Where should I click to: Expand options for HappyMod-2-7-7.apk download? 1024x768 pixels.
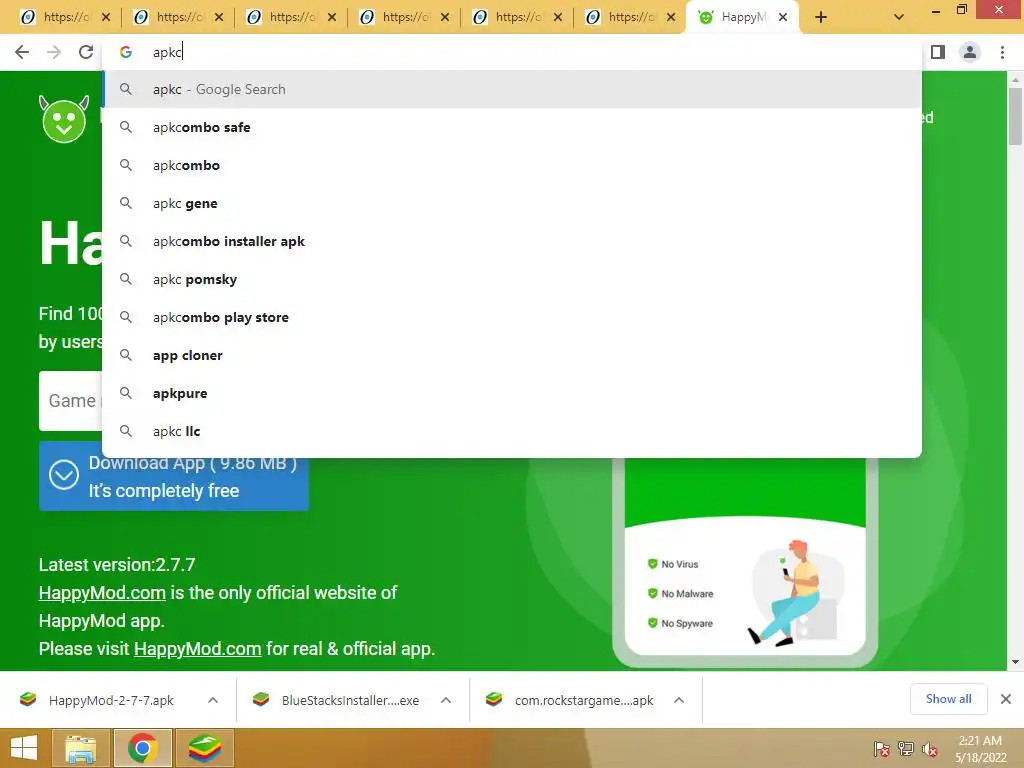[x=213, y=700]
